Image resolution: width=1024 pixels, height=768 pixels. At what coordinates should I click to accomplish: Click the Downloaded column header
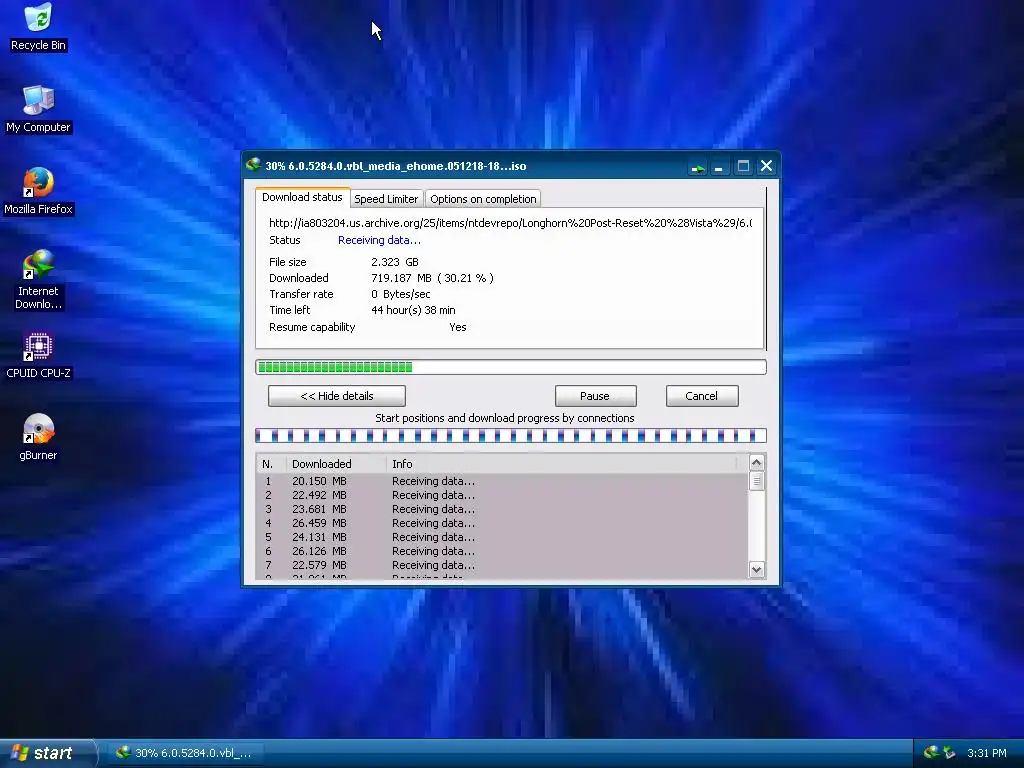pos(336,464)
